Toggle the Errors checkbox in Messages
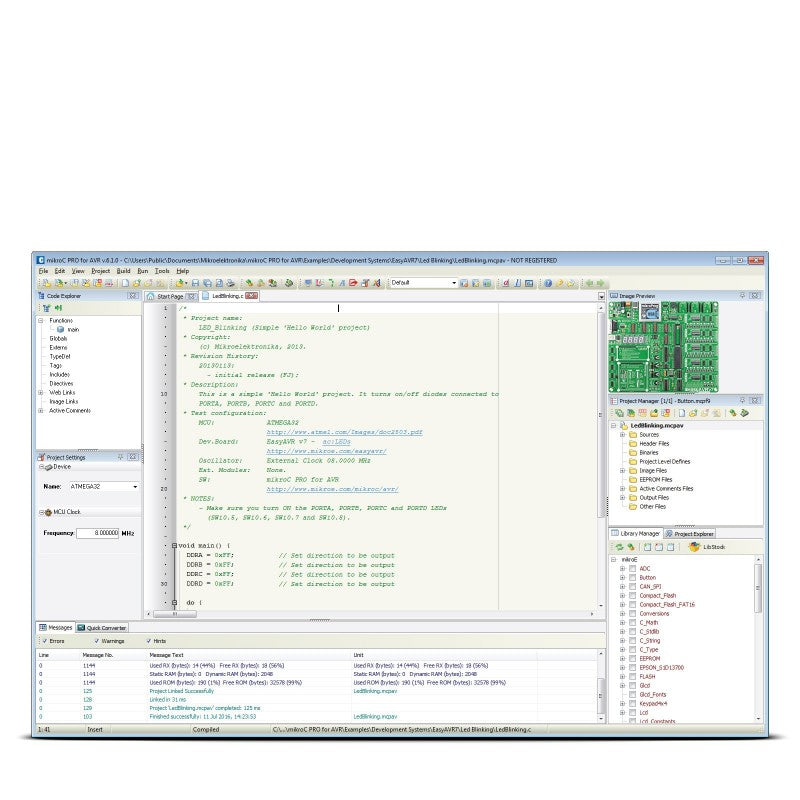Image resolution: width=800 pixels, height=800 pixels. pyautogui.click(x=43, y=640)
